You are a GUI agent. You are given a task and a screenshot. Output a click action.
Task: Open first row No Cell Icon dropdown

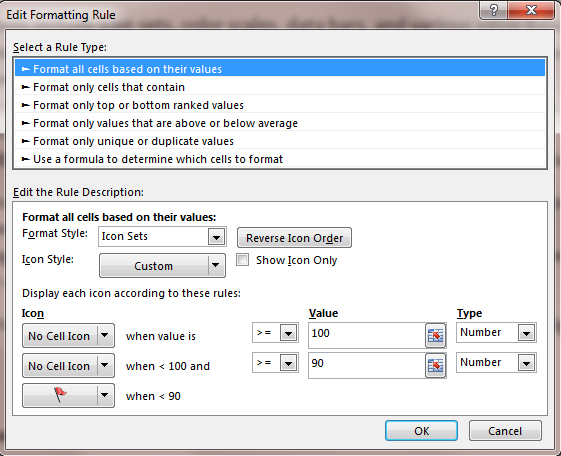coord(68,335)
